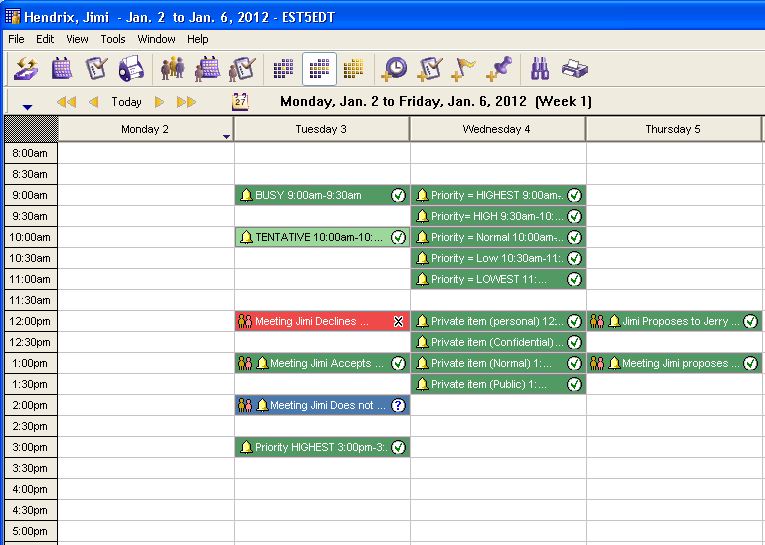Viewport: 765px width, 545px height.
Task: Click bell icon on BUSY 9:00am event
Action: click(246, 195)
